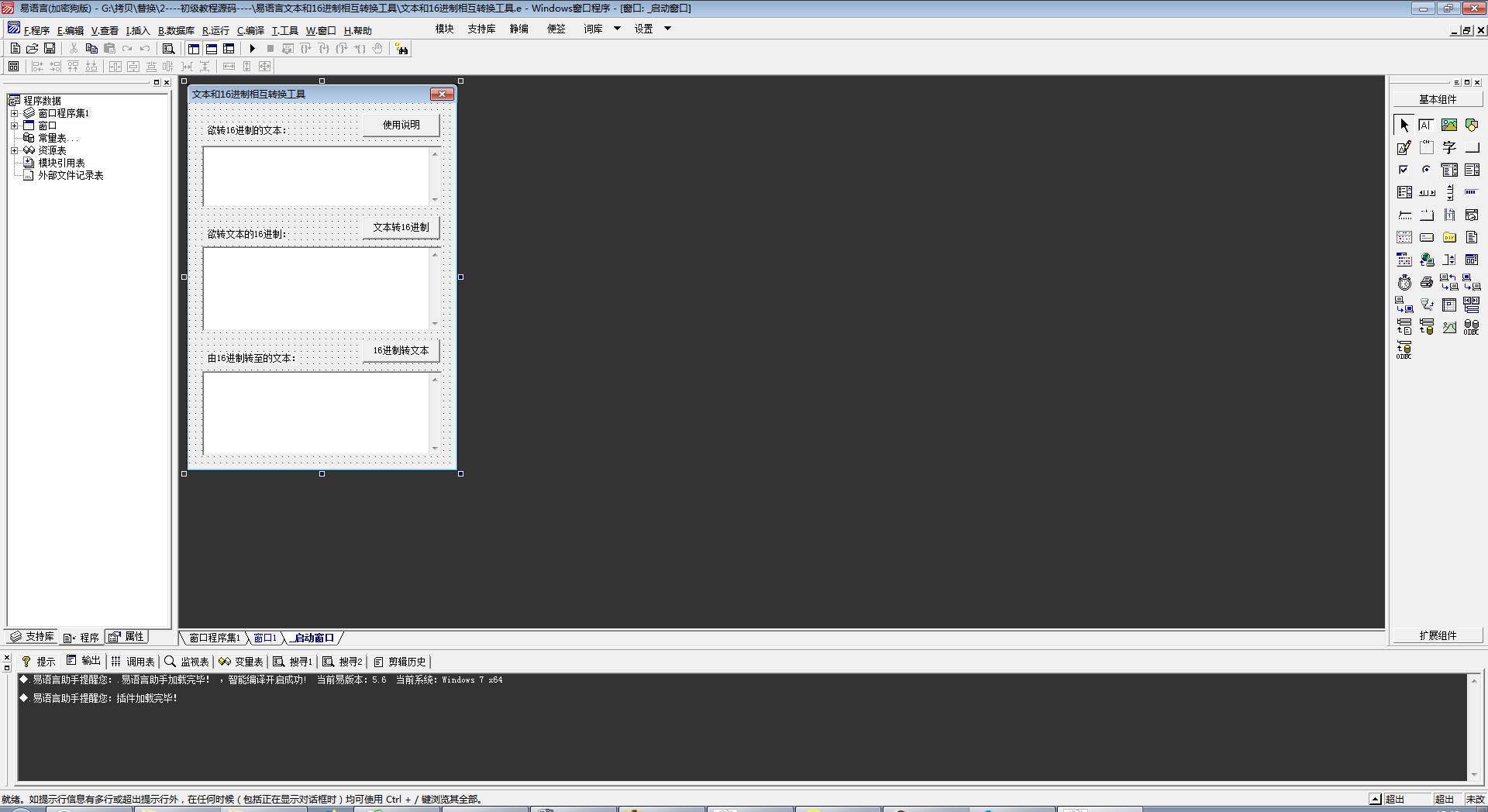Expand the 窗口程序集1 tree node
Screen dimensions: 1488x812
(x=14, y=114)
